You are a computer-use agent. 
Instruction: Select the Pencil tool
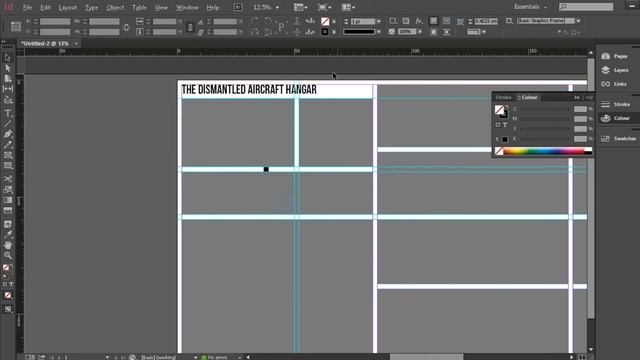click(7, 144)
